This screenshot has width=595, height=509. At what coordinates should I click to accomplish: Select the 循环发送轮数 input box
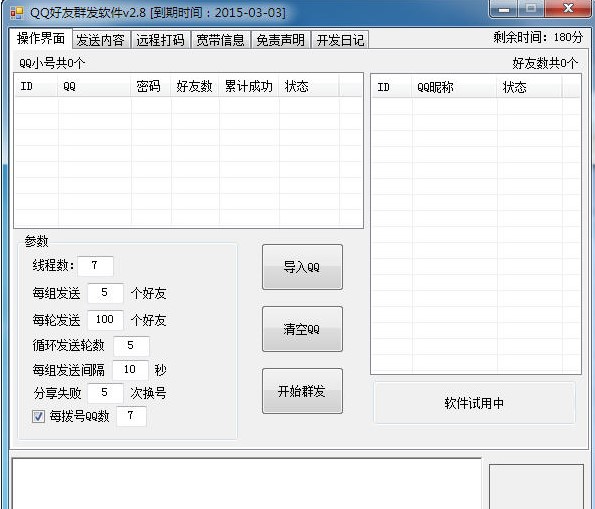click(x=131, y=345)
